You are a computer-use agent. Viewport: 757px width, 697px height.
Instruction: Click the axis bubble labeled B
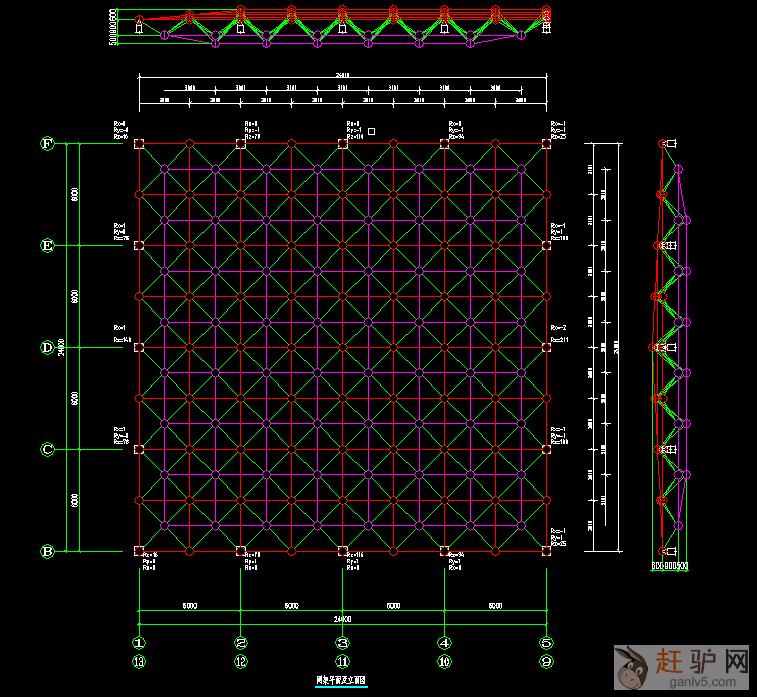coord(46,551)
